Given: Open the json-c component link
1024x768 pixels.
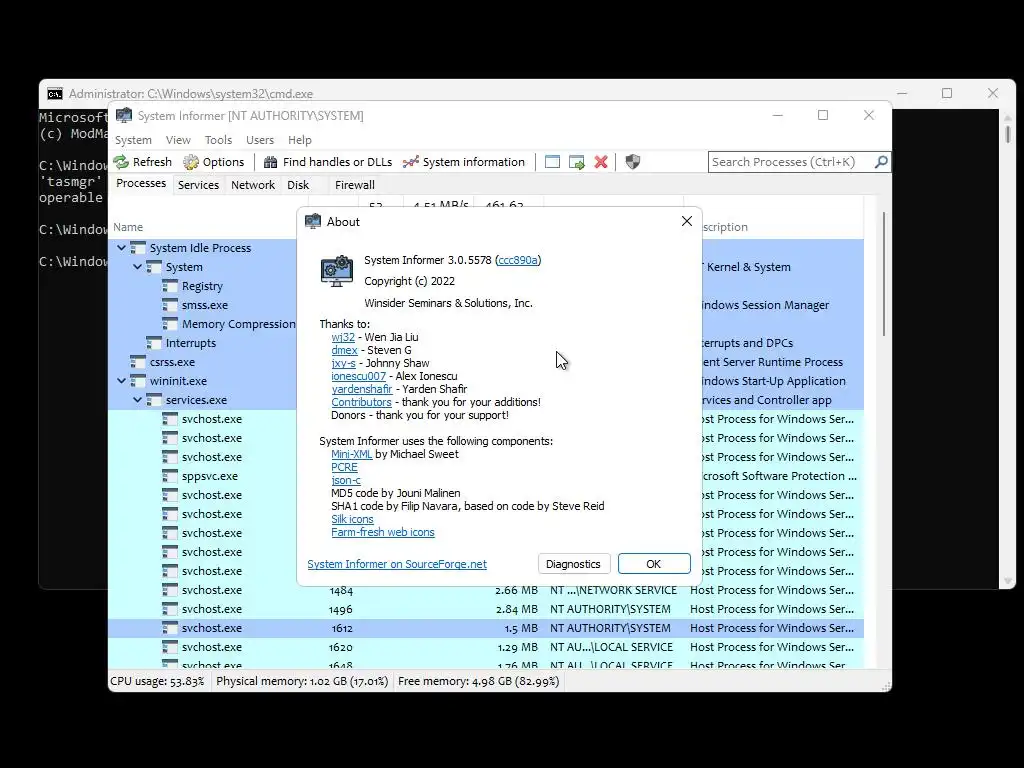Looking at the screenshot, I should (346, 480).
